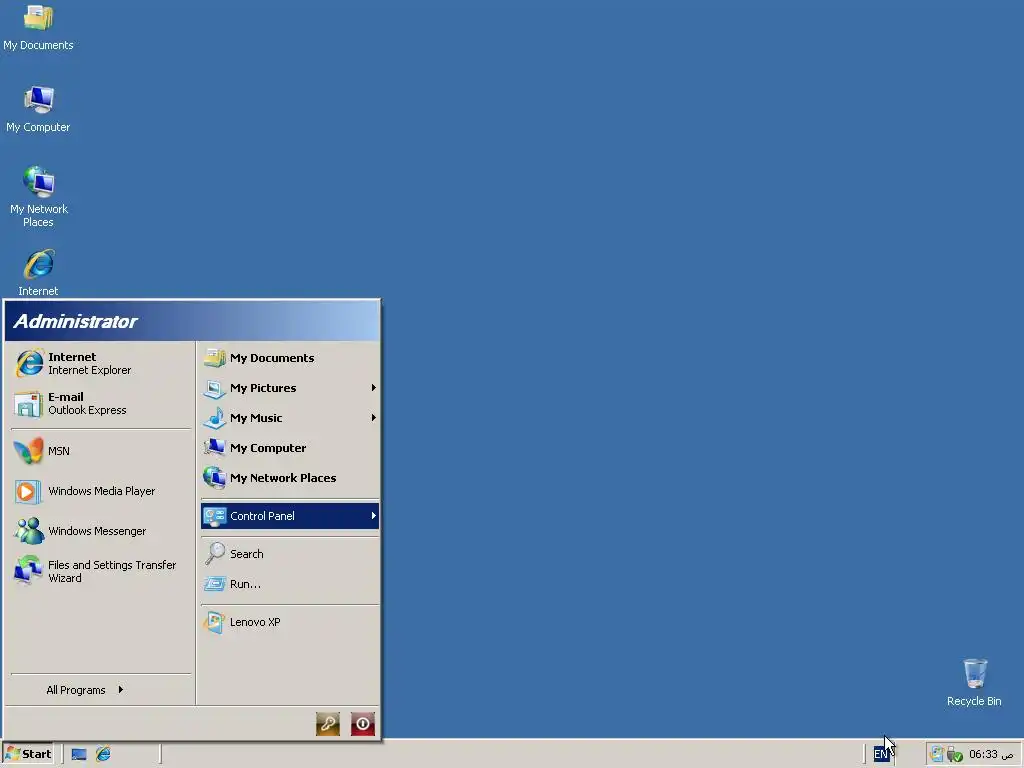This screenshot has height=768, width=1024.
Task: Start Files and Settings Transfer Wizard
Action: click(101, 571)
